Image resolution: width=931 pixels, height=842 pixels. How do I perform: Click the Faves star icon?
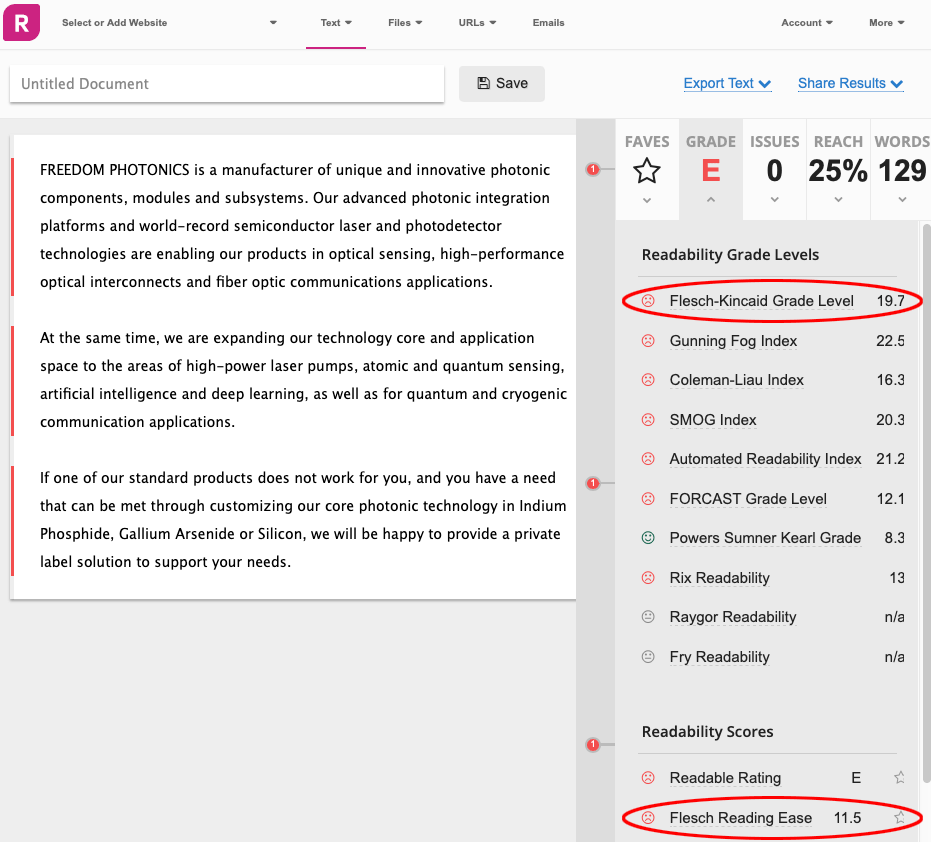pos(647,171)
